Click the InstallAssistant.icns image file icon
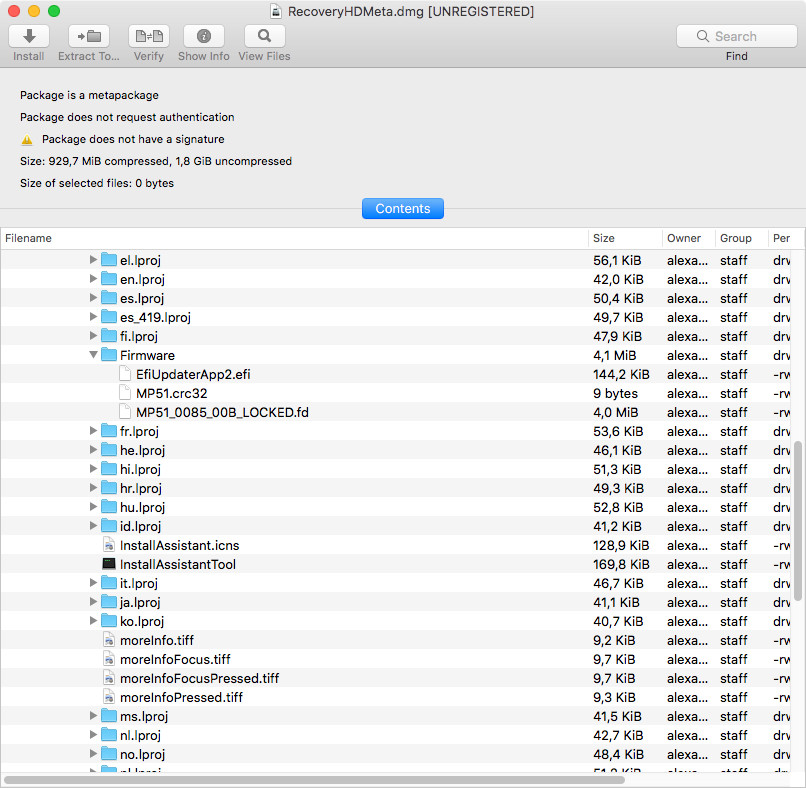 [x=109, y=545]
